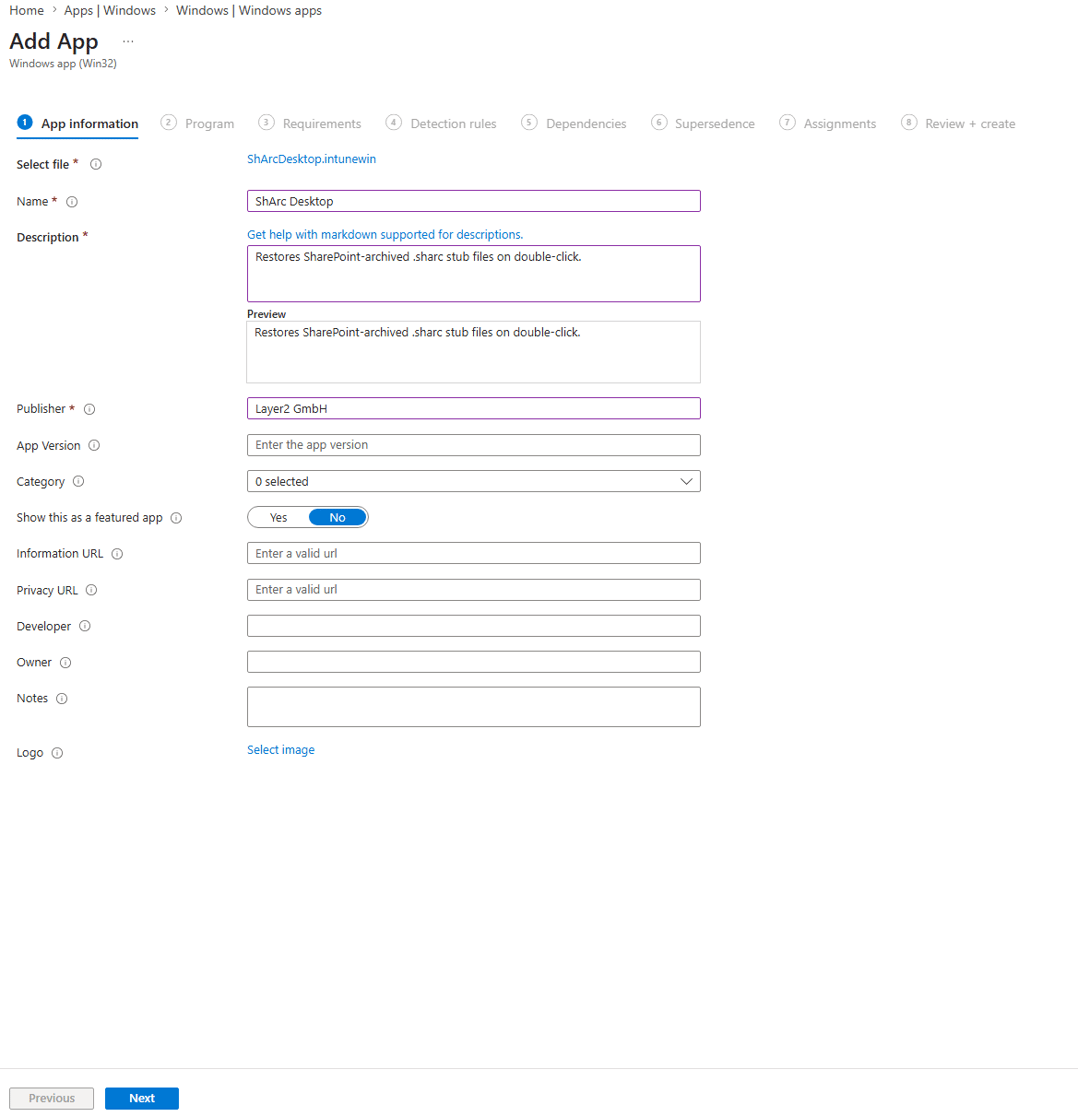
Task: Click the info icon beside Logo
Action: (x=57, y=753)
